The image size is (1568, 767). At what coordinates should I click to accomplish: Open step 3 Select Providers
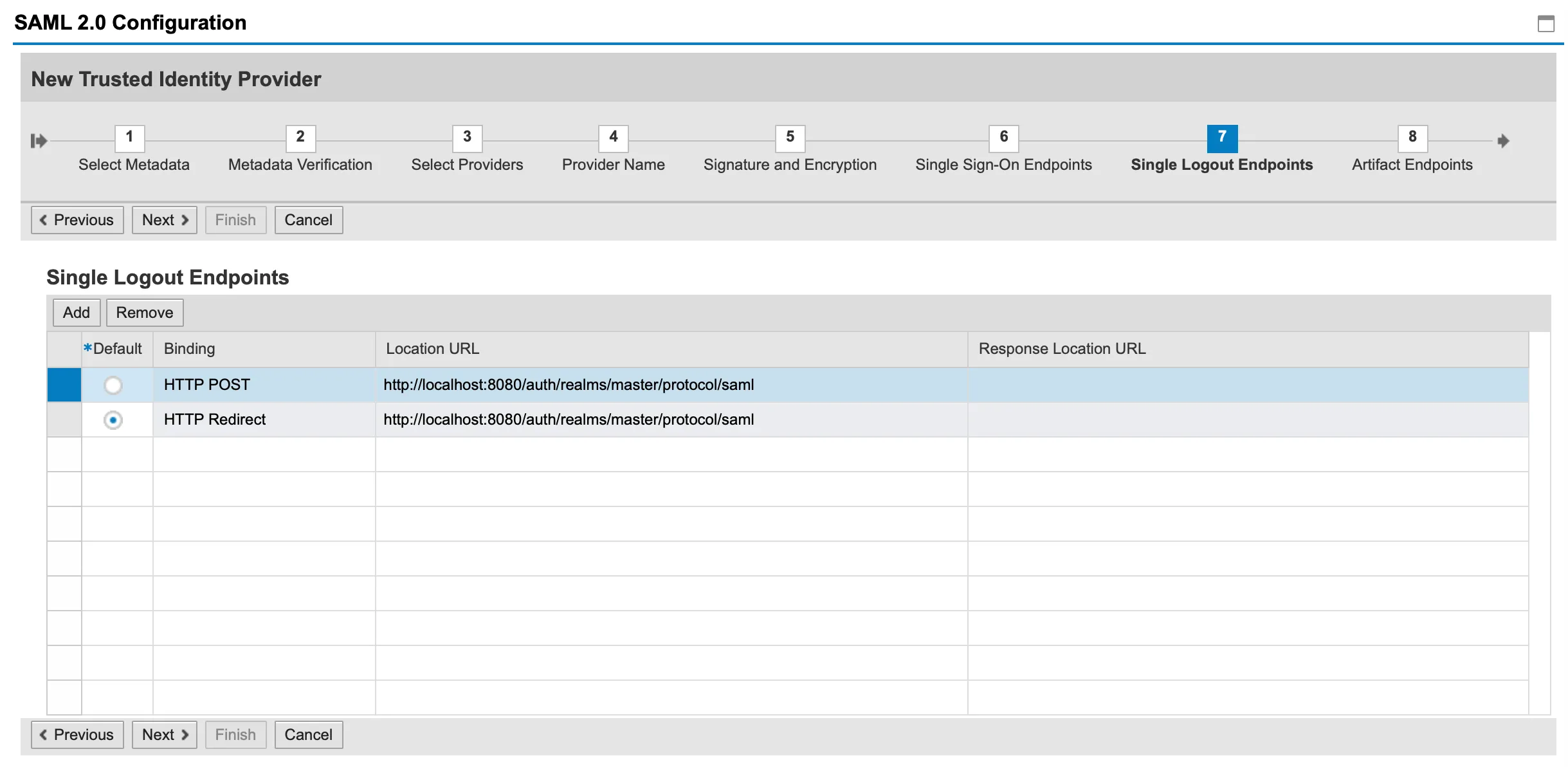click(x=467, y=138)
